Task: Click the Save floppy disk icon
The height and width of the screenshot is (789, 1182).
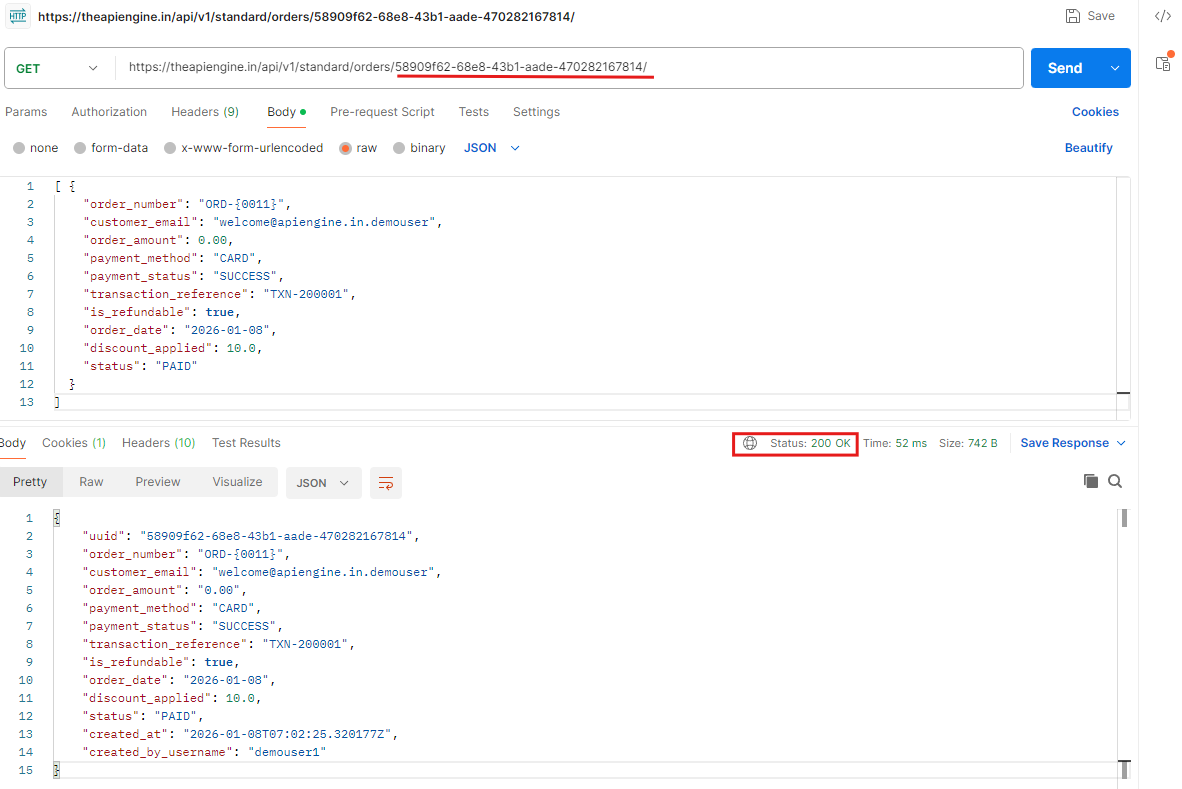Action: pyautogui.click(x=1073, y=16)
